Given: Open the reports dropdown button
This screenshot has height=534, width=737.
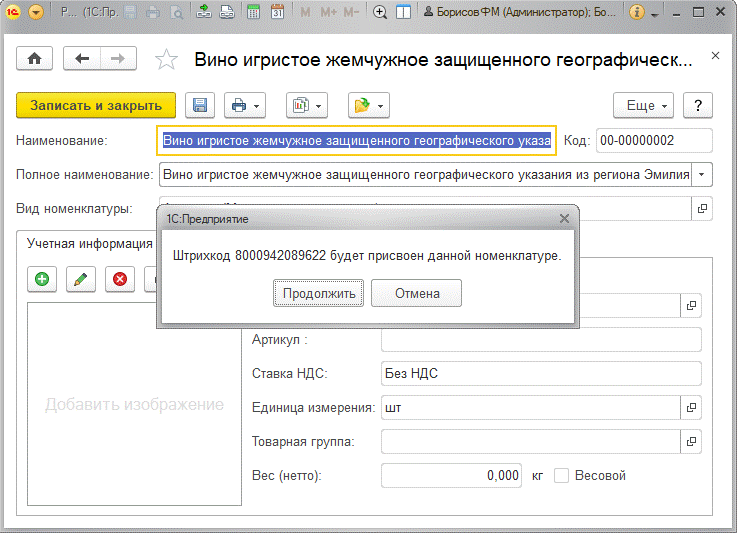Looking at the screenshot, I should click(307, 105).
